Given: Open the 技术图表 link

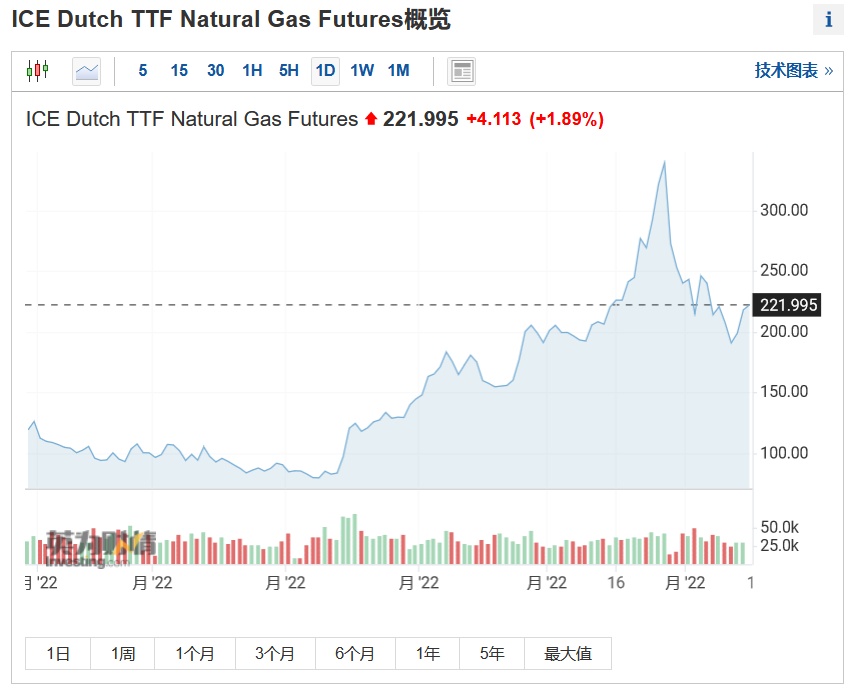Looking at the screenshot, I should click(x=793, y=71).
